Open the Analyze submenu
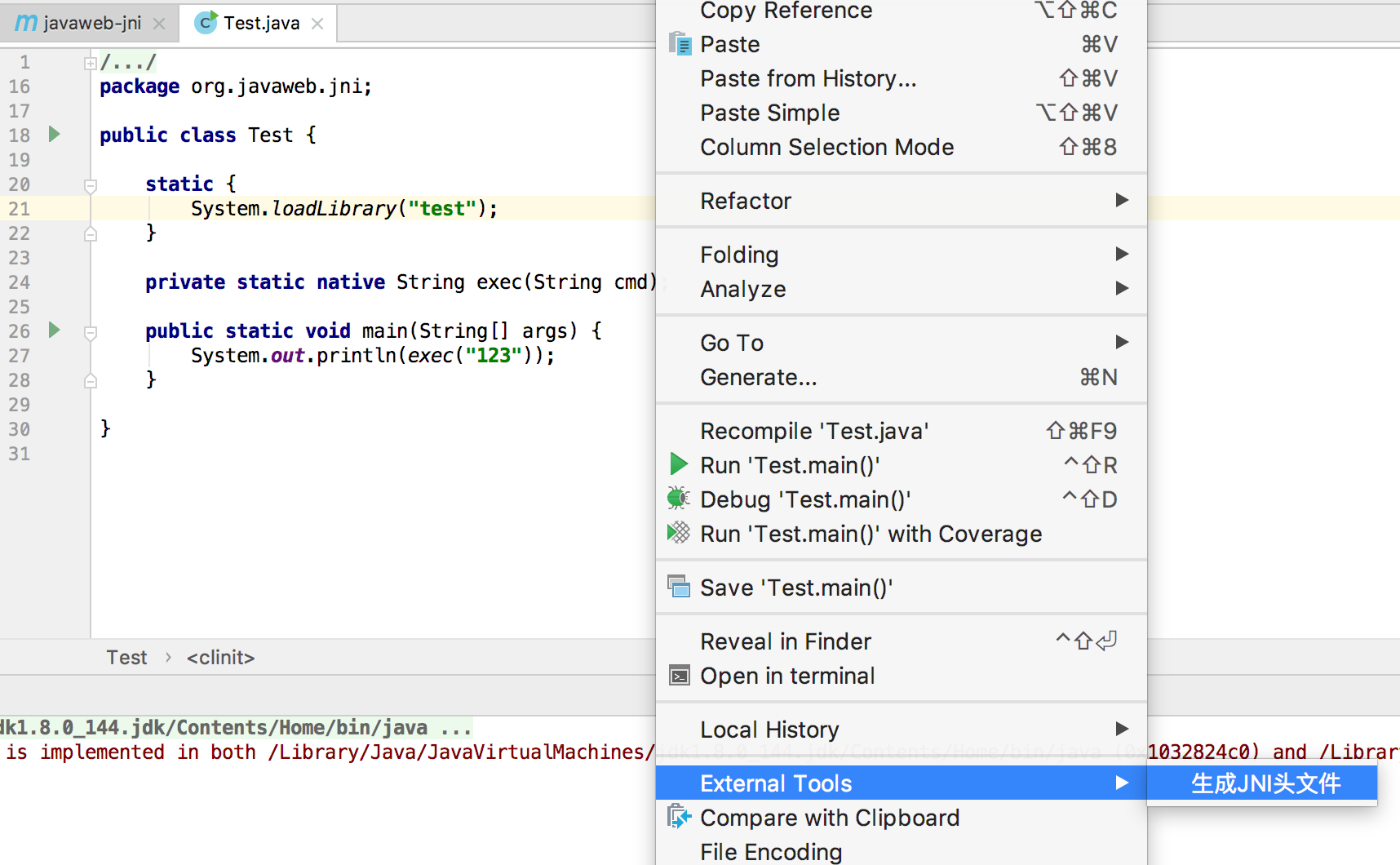This screenshot has height=865, width=1400. point(901,289)
